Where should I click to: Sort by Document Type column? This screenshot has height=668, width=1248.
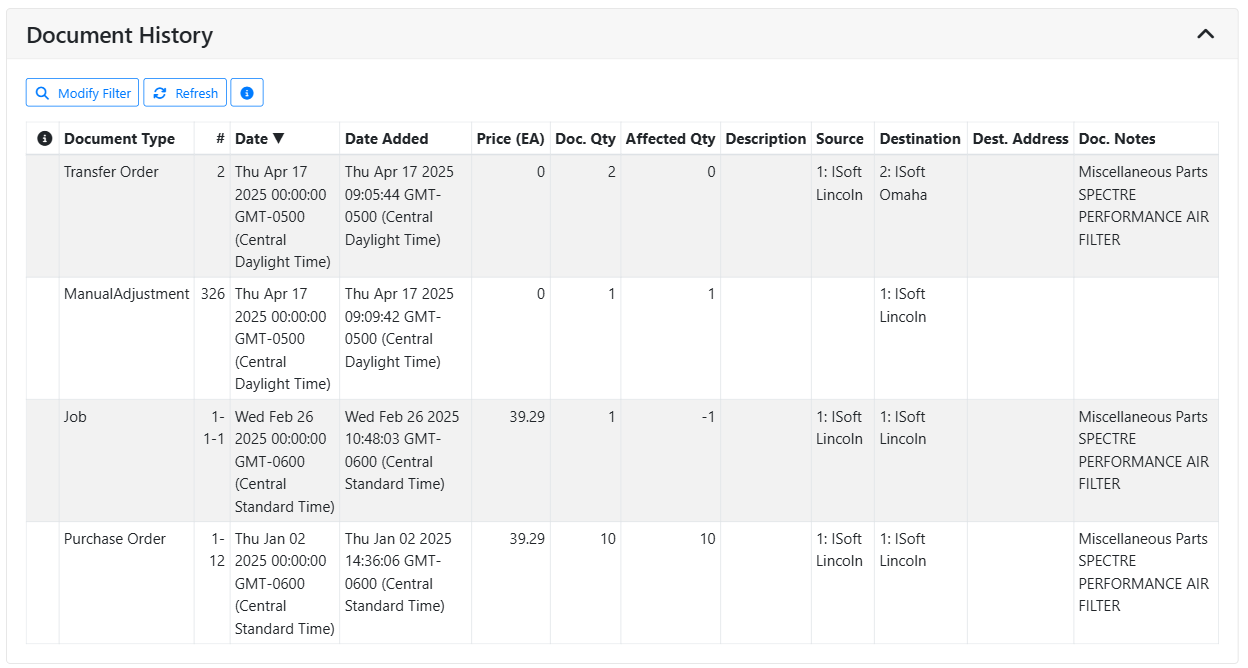click(x=119, y=139)
